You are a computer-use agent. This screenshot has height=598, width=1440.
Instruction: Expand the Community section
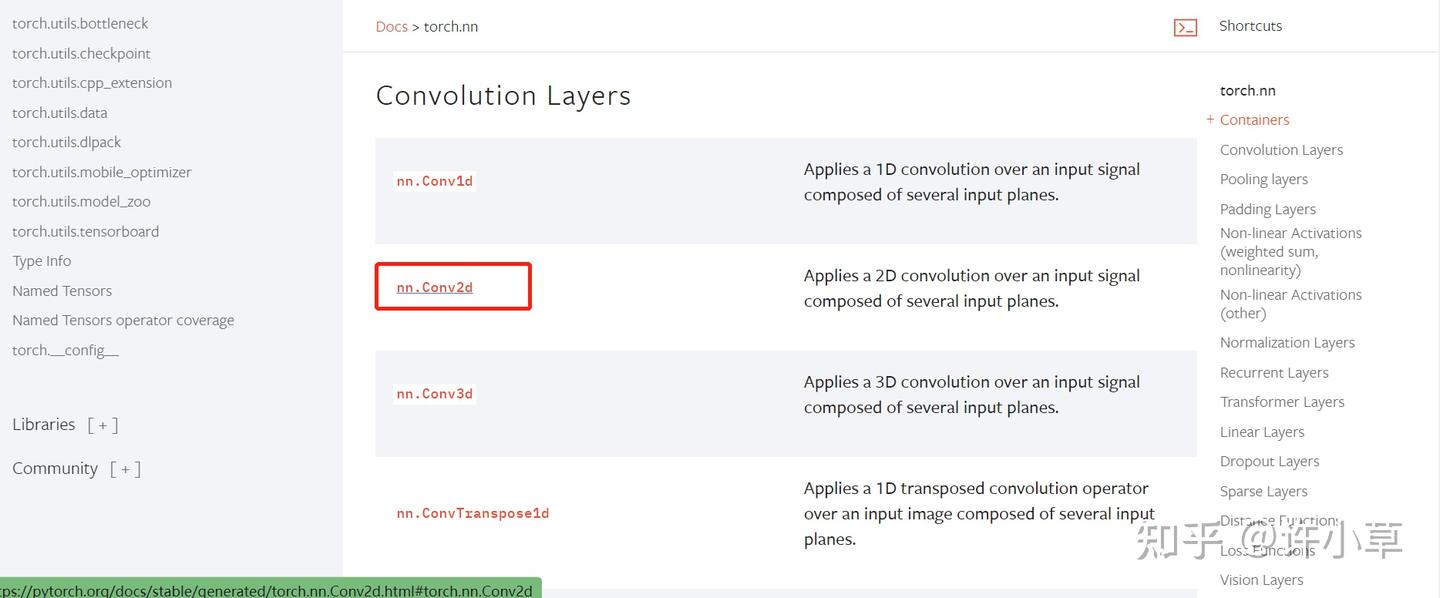[x=125, y=469]
